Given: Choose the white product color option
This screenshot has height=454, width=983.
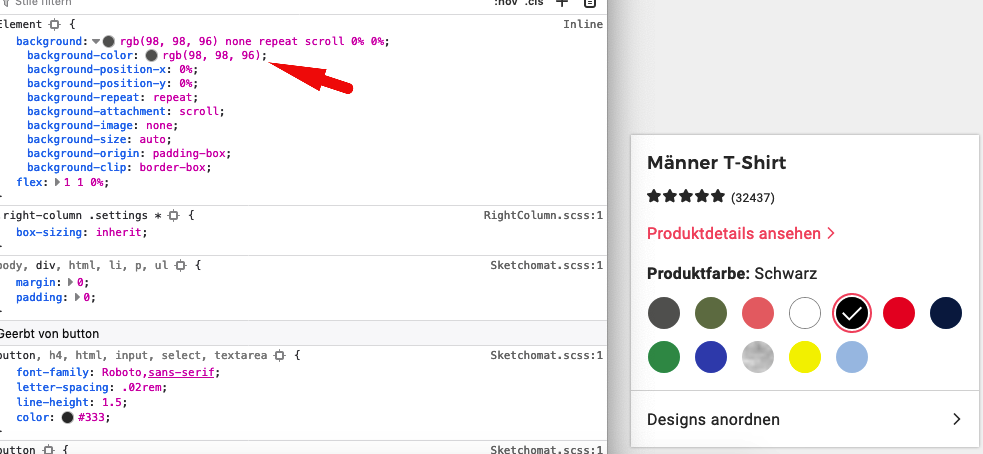Looking at the screenshot, I should [805, 313].
